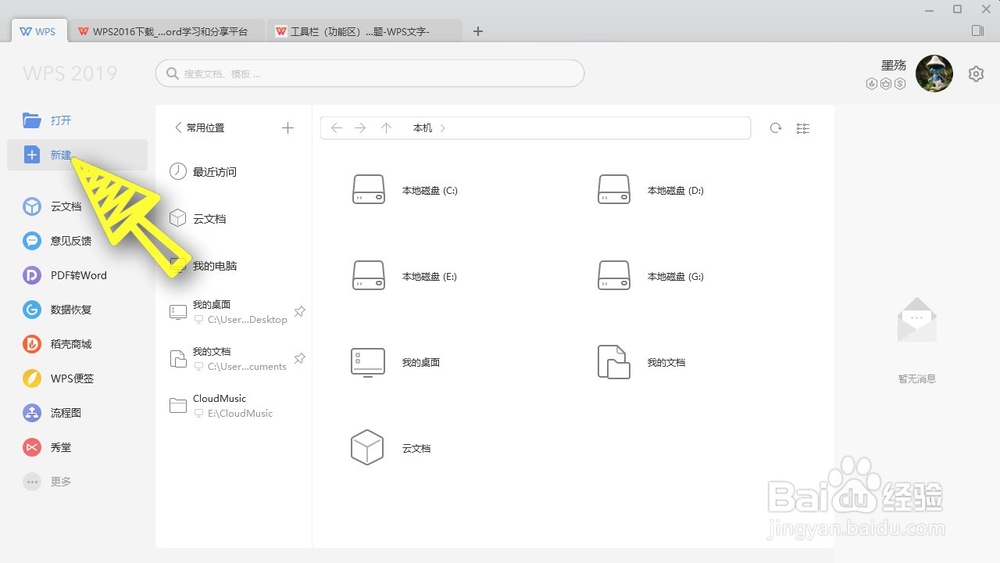The height and width of the screenshot is (563, 1000).
Task: Open 数据恢复 data recovery tool
Action: coord(57,310)
